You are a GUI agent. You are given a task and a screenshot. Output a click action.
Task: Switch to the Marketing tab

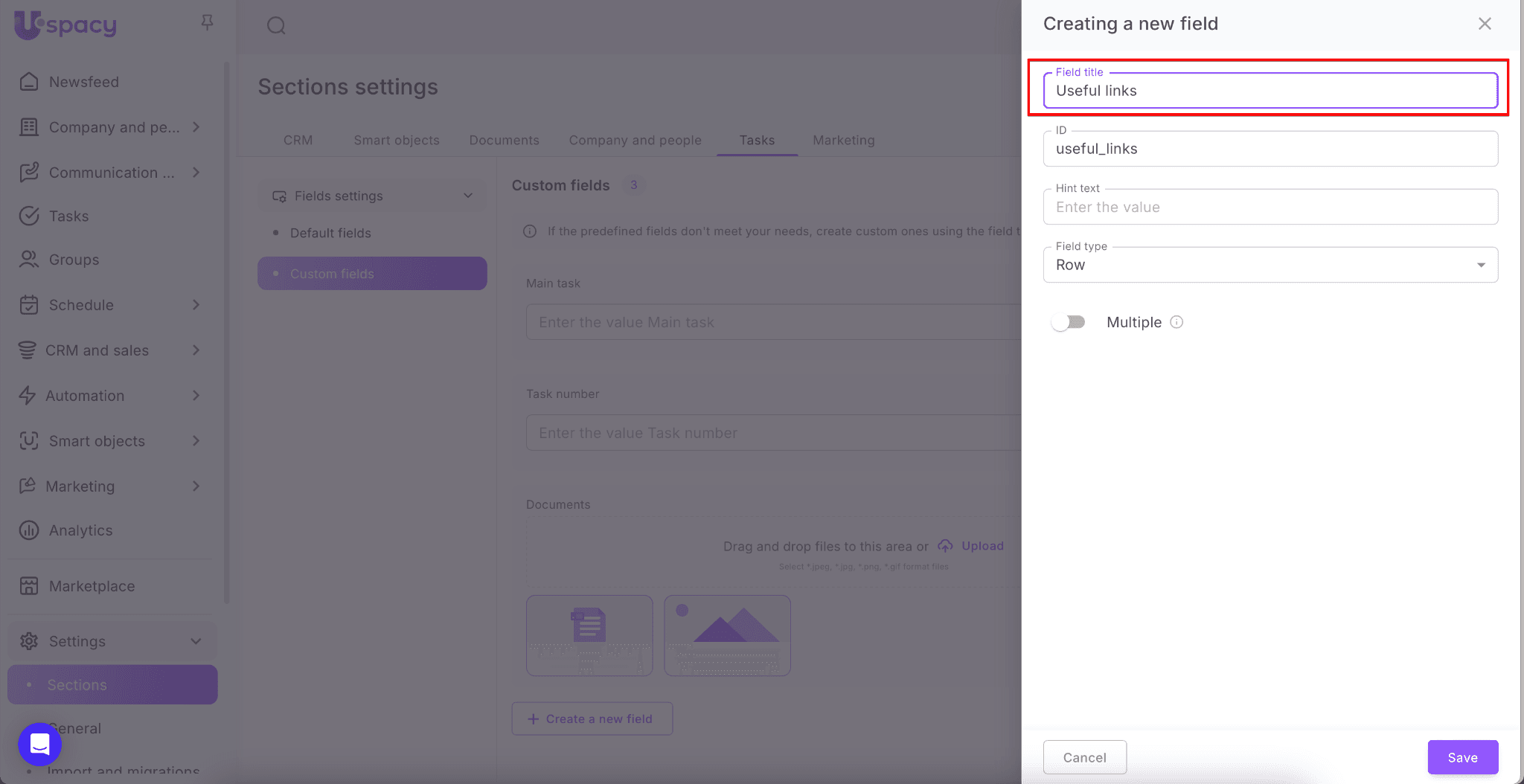click(843, 140)
